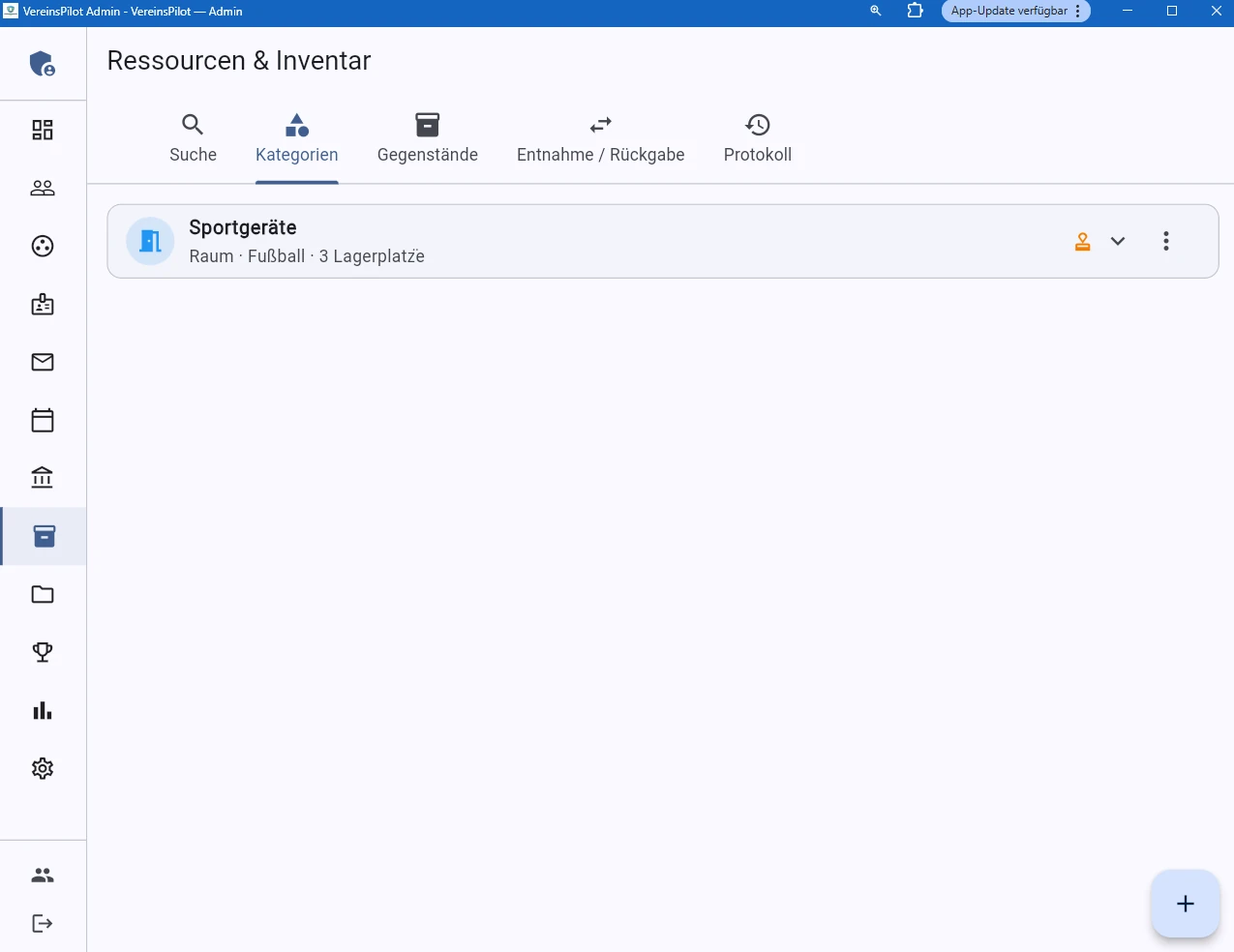Screen dimensions: 1234x952
Task: Add a new category with the plus button
Action: [1185, 903]
